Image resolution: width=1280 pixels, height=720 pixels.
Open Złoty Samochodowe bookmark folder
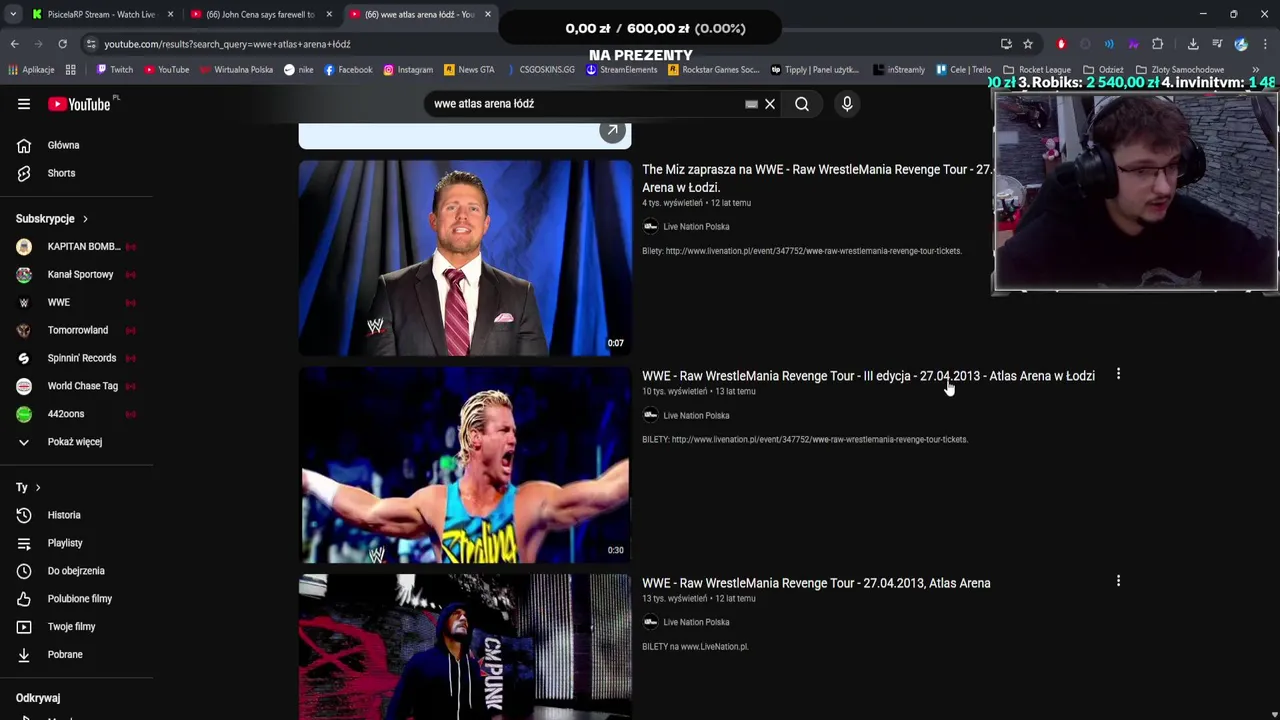pyautogui.click(x=1180, y=70)
